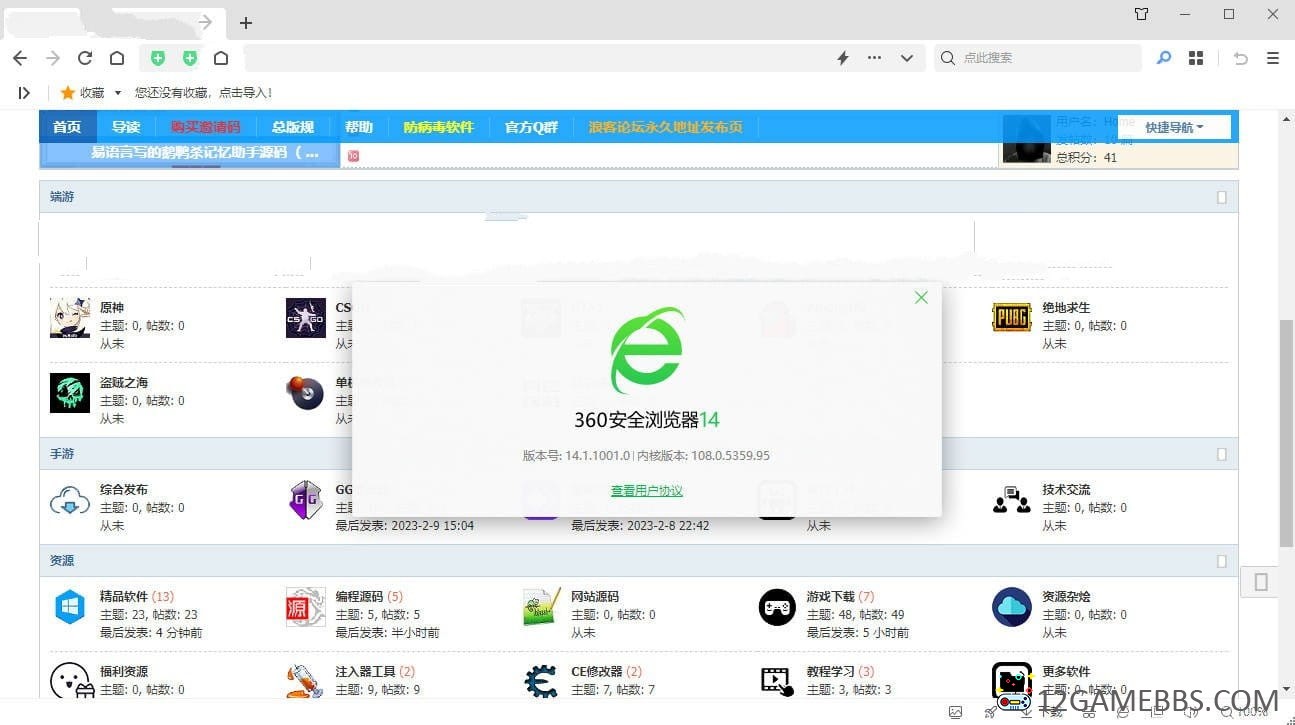Open the 资源杂烩 cloud icon
The image size is (1295, 725).
coord(1012,607)
